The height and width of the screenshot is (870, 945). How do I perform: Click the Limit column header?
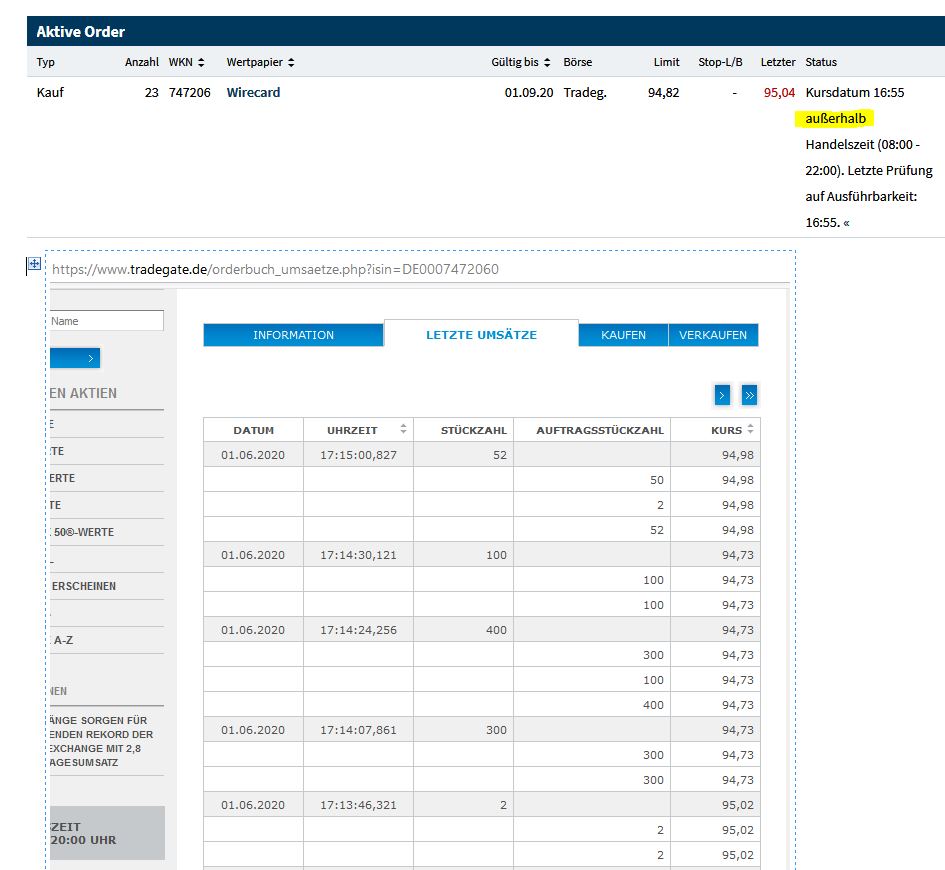pyautogui.click(x=666, y=62)
